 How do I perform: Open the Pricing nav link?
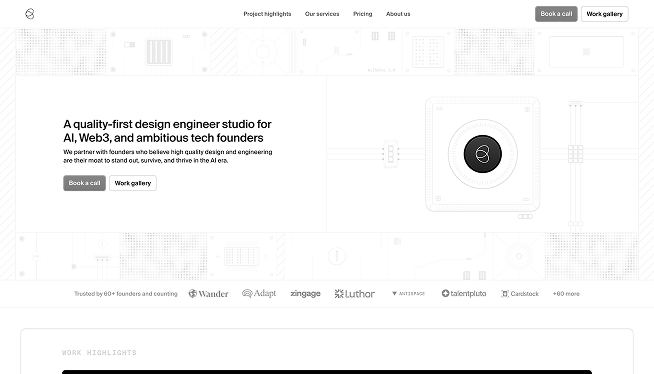pos(362,14)
